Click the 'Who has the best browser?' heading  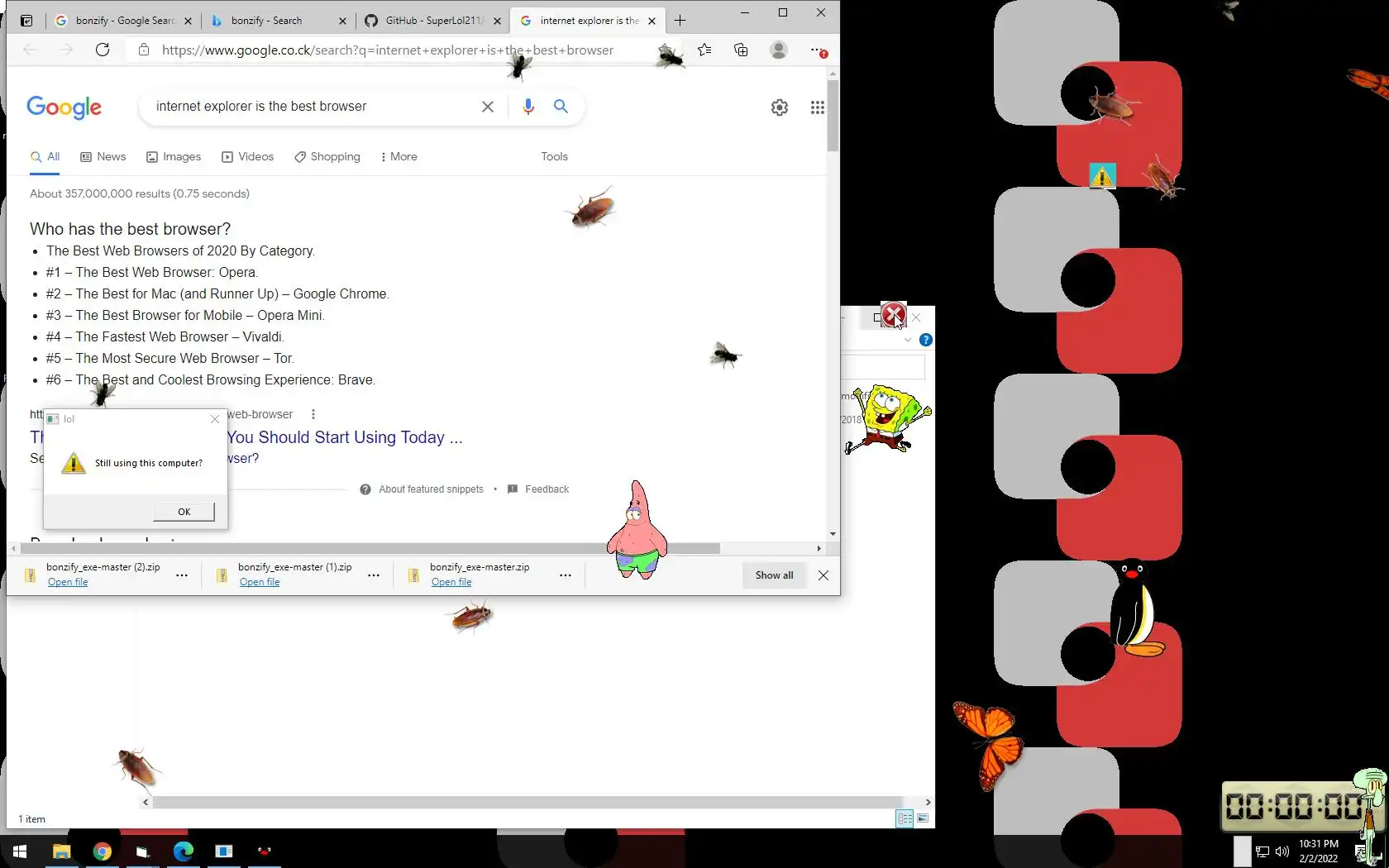point(130,229)
